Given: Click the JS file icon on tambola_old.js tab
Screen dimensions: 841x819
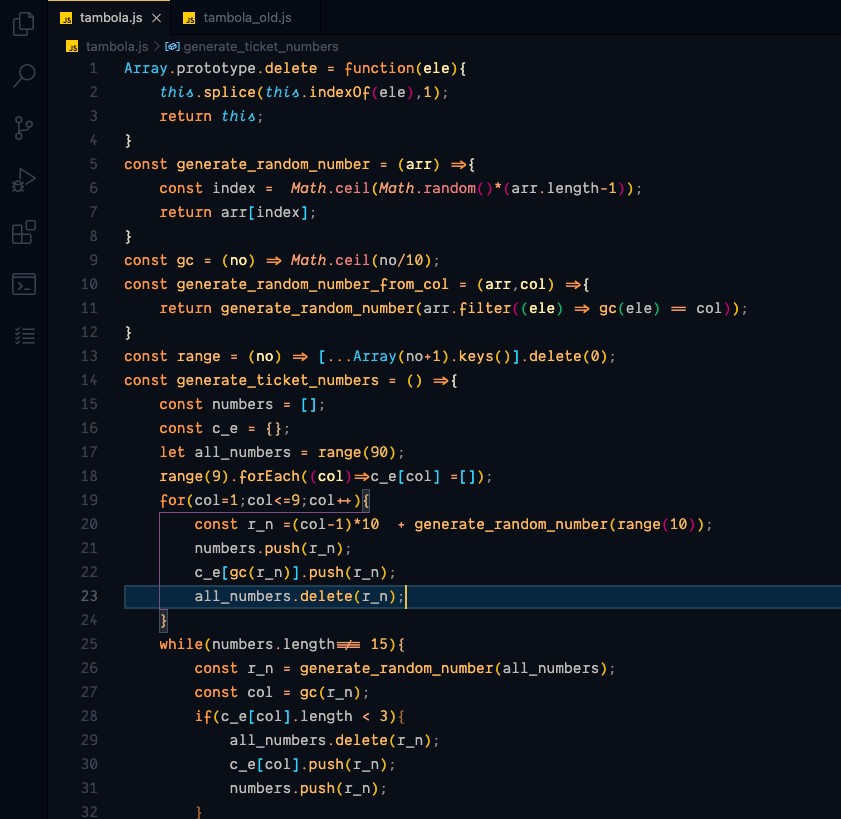Looking at the screenshot, I should (189, 18).
